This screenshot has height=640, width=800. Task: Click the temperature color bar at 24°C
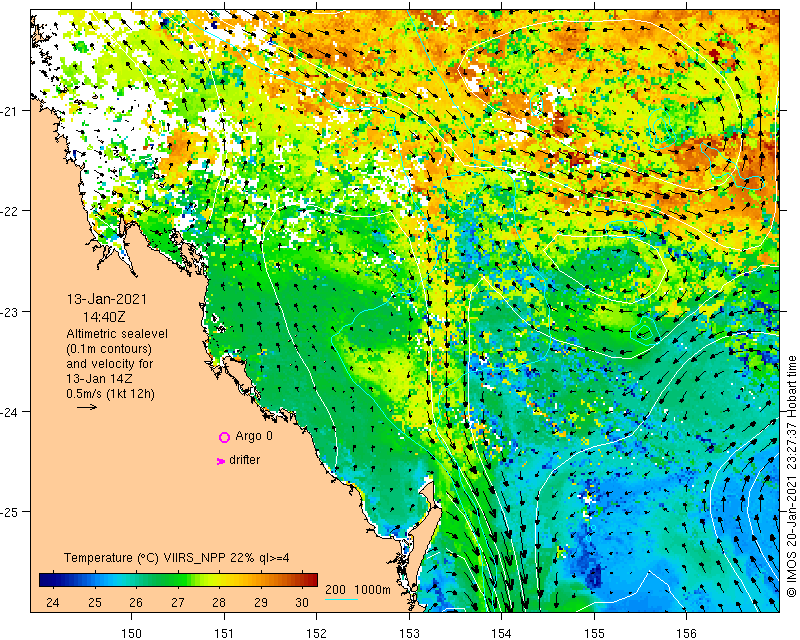[x=53, y=580]
